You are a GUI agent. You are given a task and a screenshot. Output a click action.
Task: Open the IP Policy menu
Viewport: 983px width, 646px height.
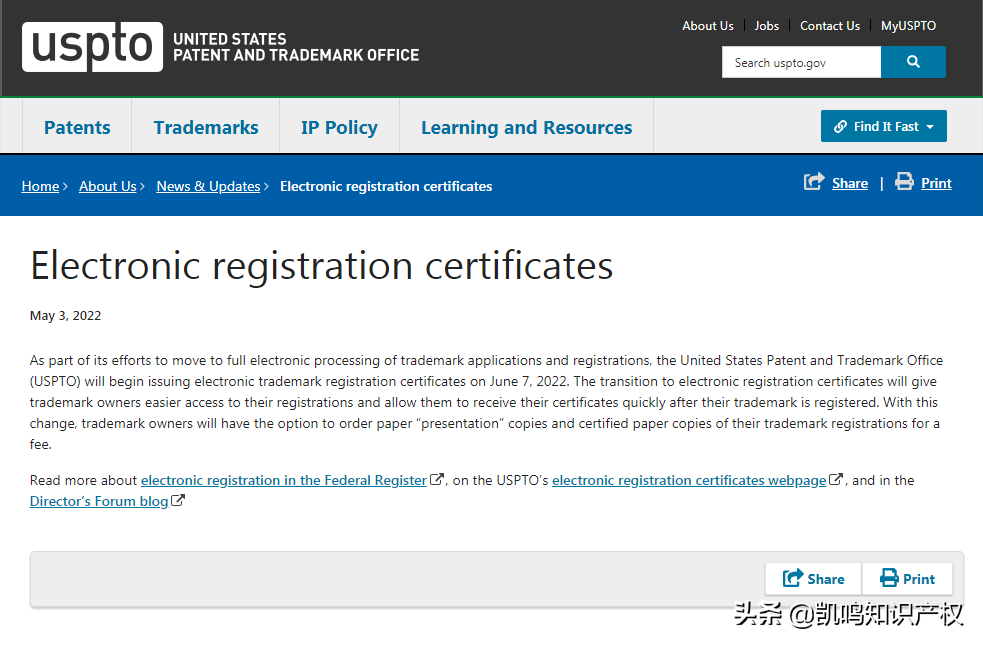[339, 127]
